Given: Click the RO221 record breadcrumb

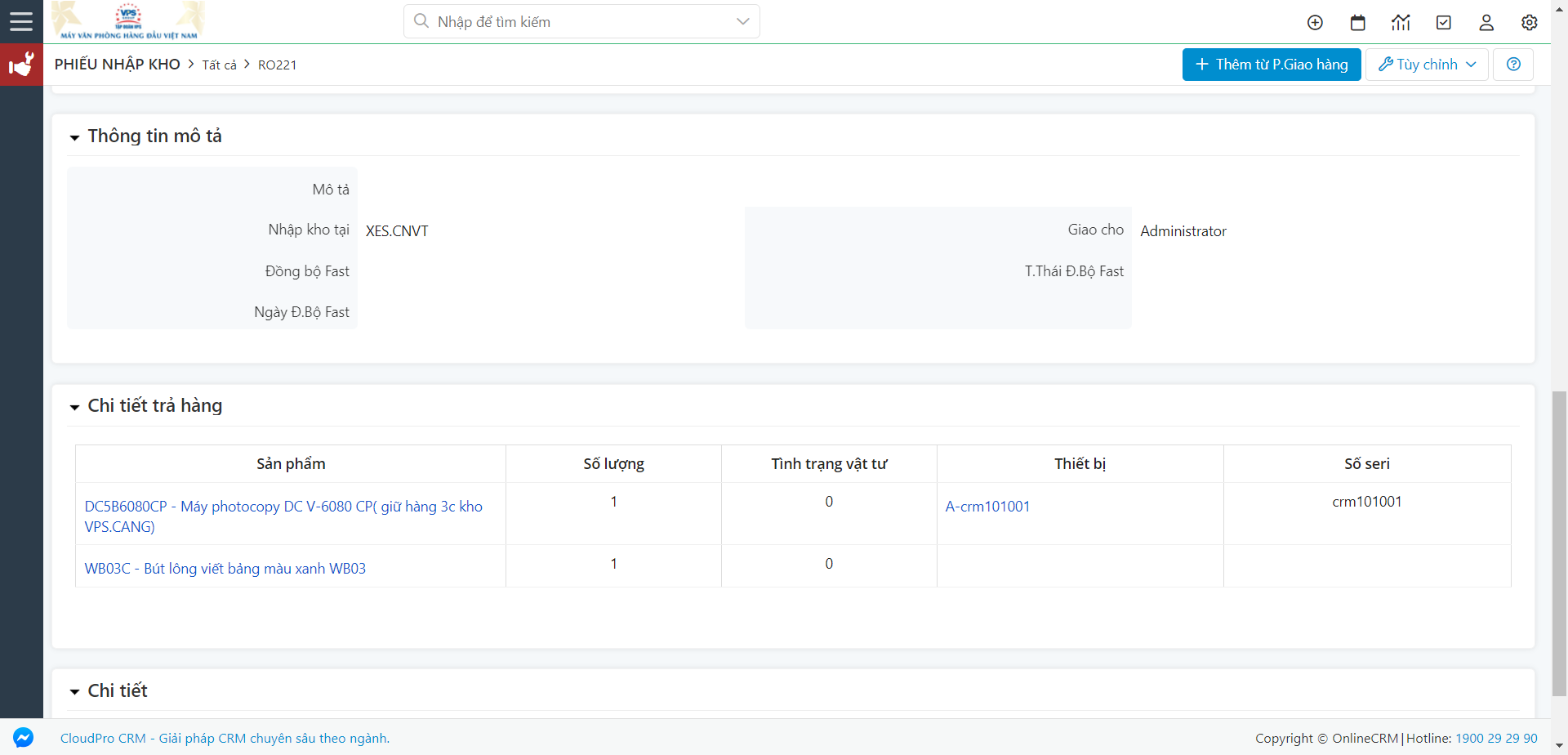Looking at the screenshot, I should (278, 65).
